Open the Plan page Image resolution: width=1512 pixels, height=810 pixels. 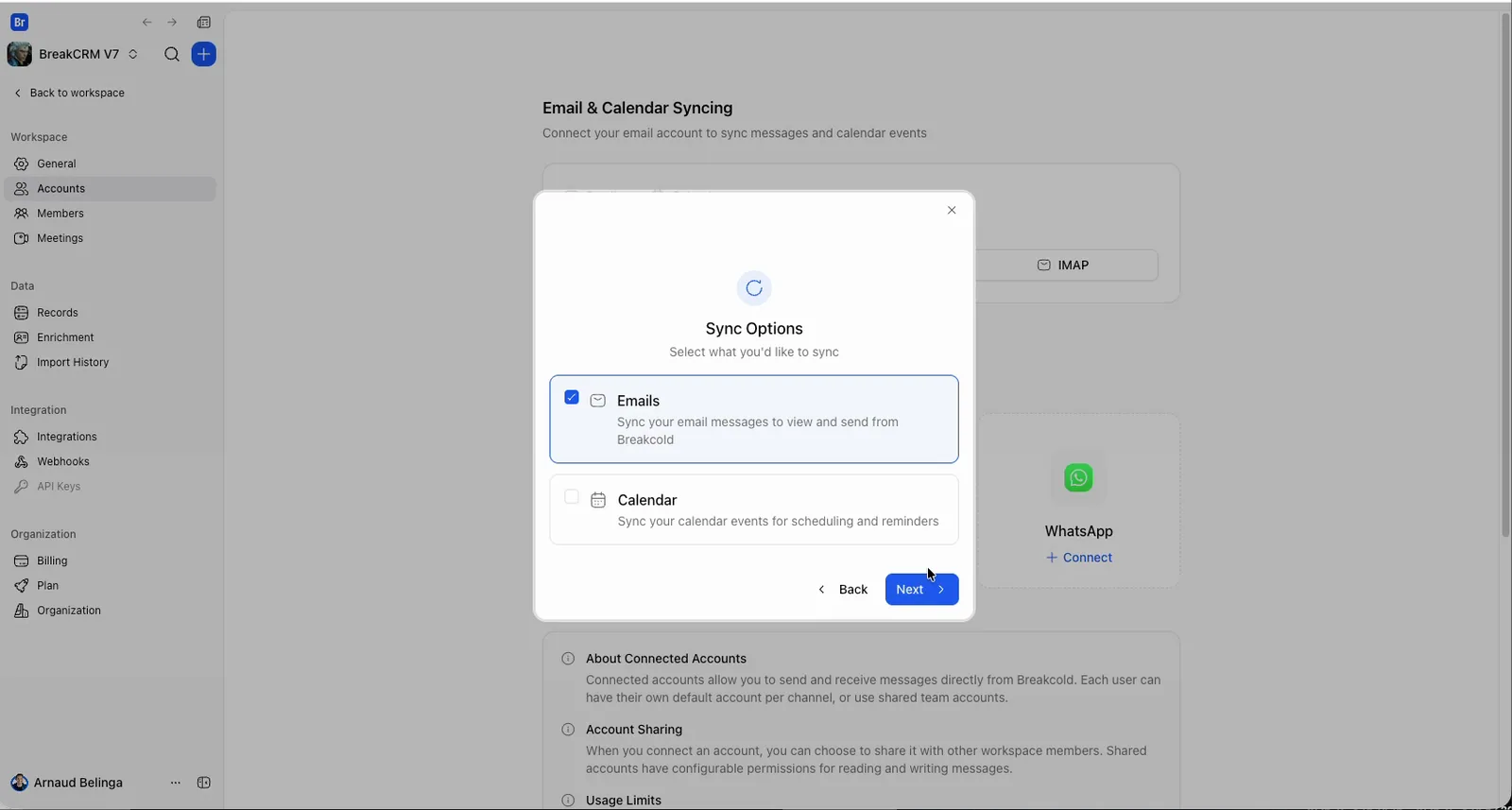[x=110, y=585]
